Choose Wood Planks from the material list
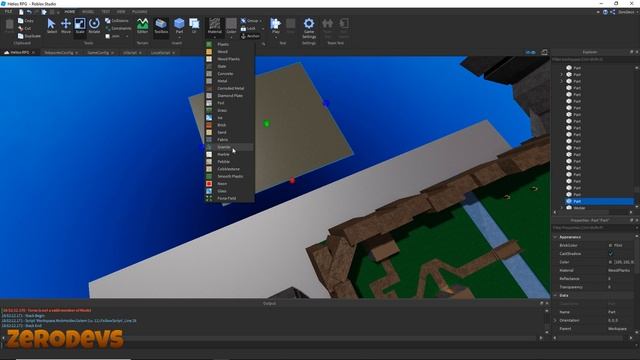 click(229, 59)
